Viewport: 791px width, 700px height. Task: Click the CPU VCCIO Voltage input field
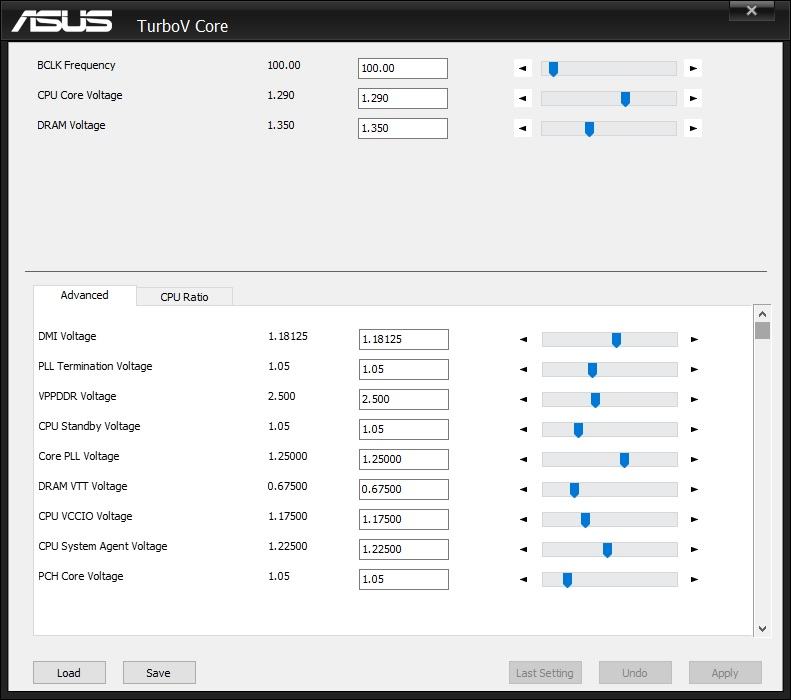tap(404, 519)
